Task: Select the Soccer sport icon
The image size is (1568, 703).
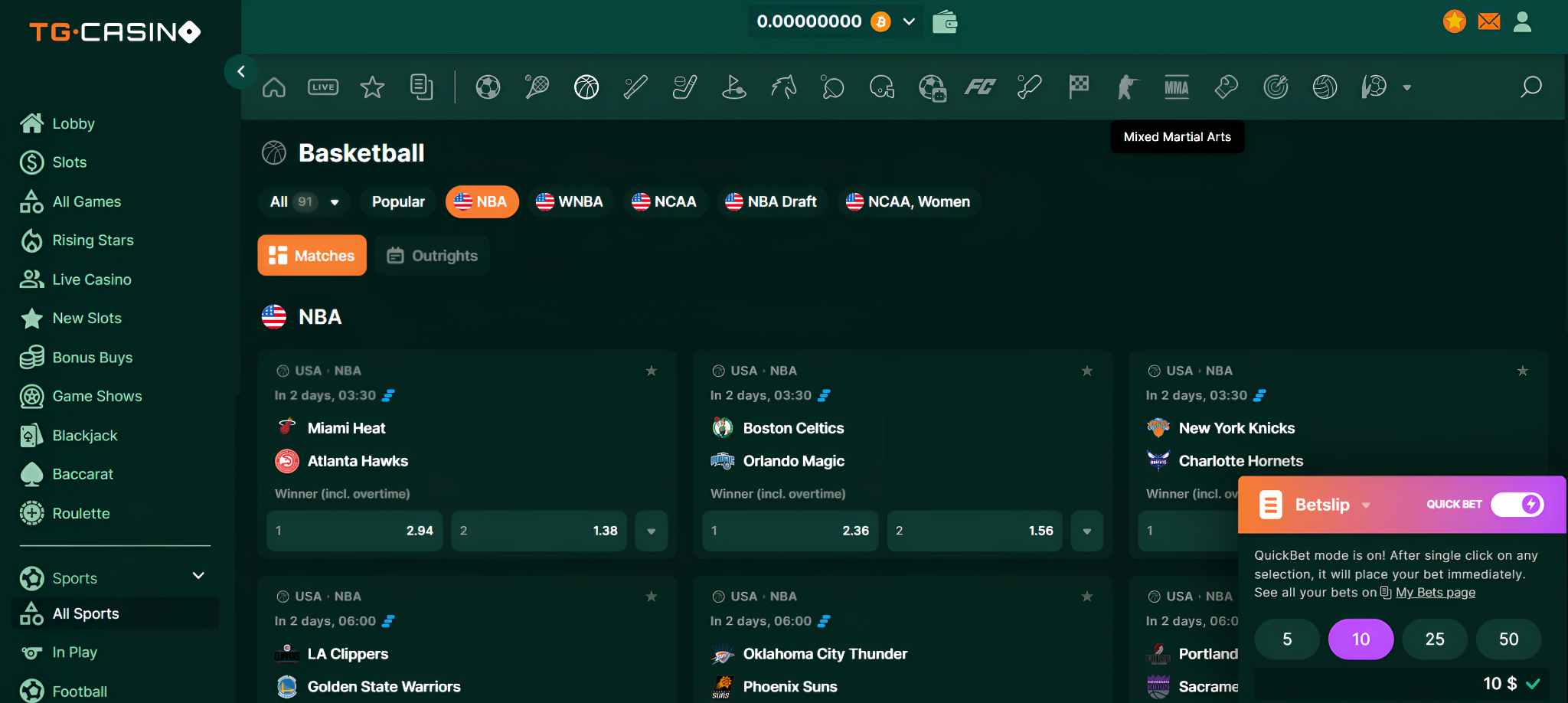Action: (x=488, y=87)
